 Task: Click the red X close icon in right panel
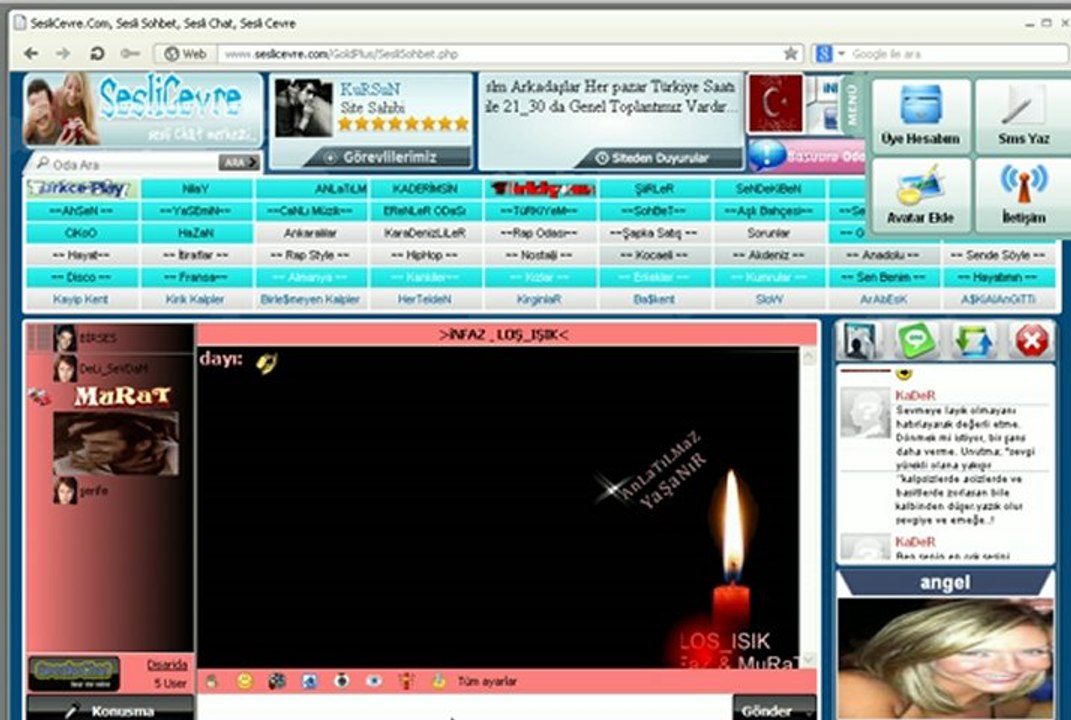point(1031,340)
